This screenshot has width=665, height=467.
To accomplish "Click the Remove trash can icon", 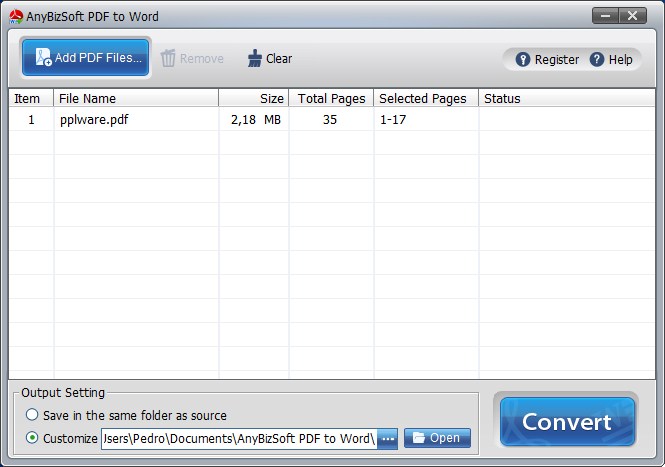I will pos(168,58).
